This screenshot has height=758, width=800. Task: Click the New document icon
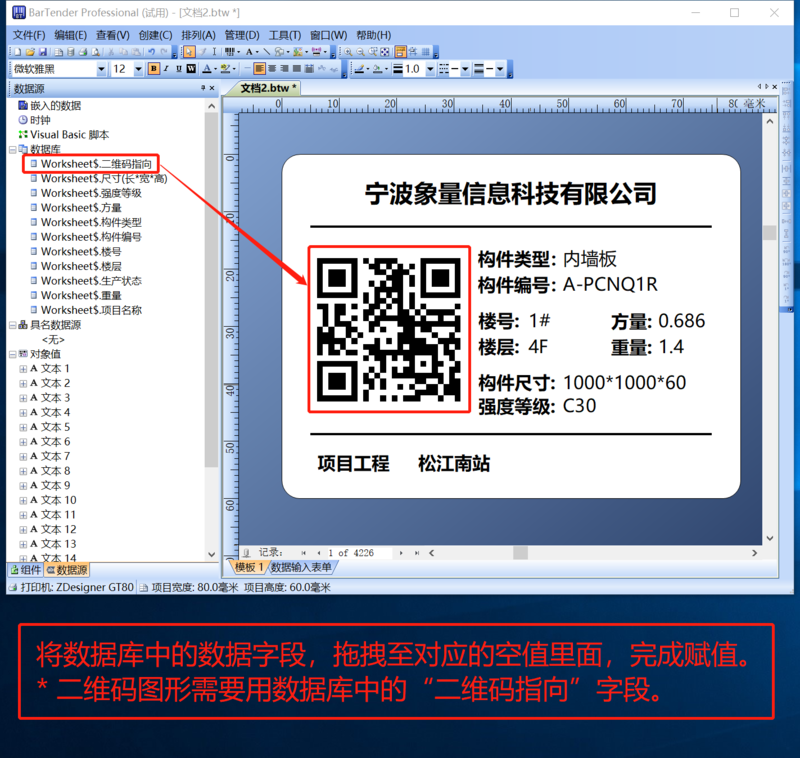[18, 52]
